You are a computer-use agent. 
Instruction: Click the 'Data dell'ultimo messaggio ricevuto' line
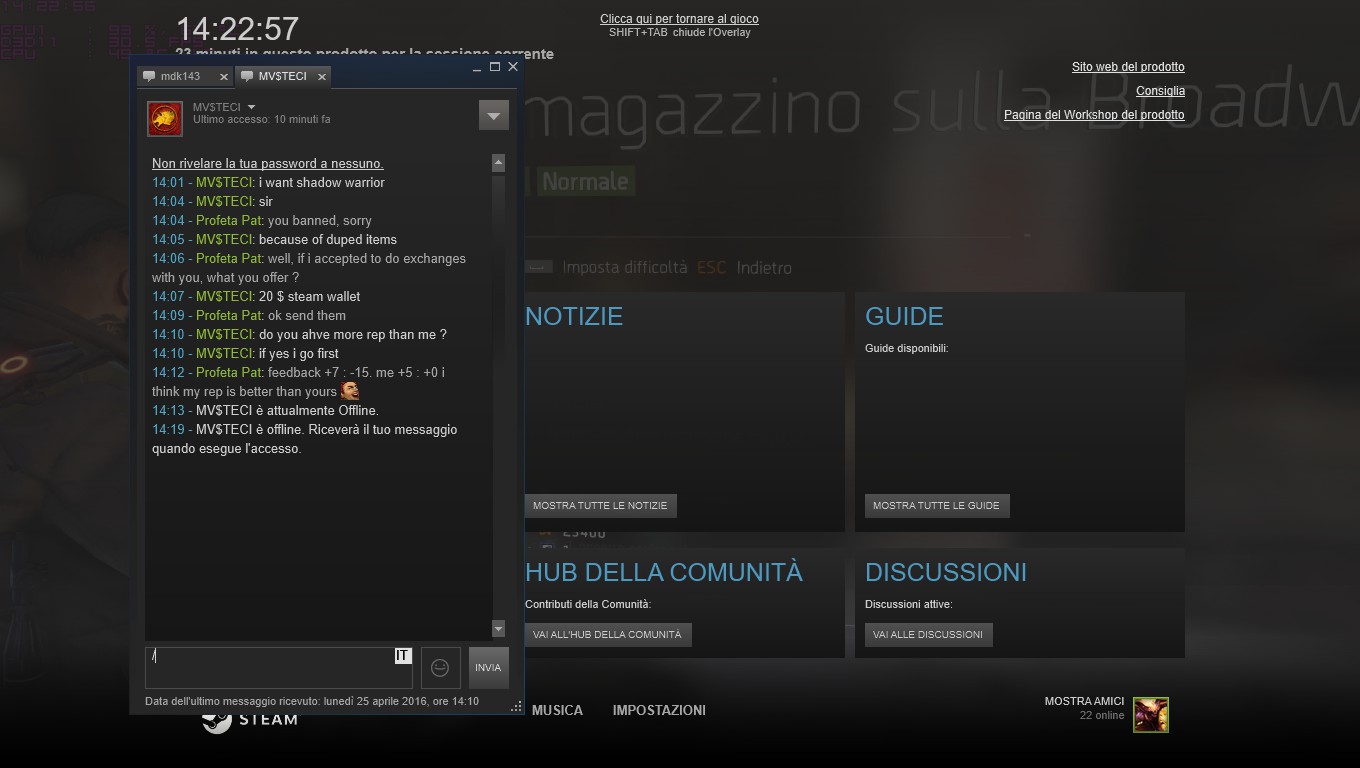(x=312, y=701)
